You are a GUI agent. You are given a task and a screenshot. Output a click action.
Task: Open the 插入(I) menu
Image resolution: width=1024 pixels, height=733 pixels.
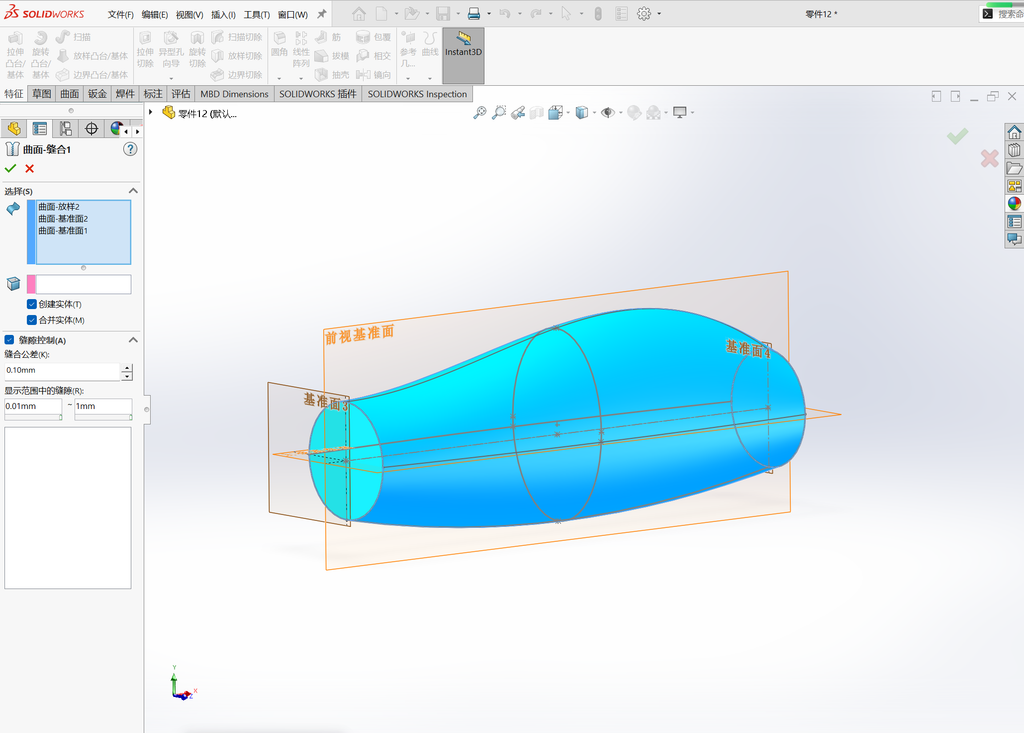click(223, 14)
